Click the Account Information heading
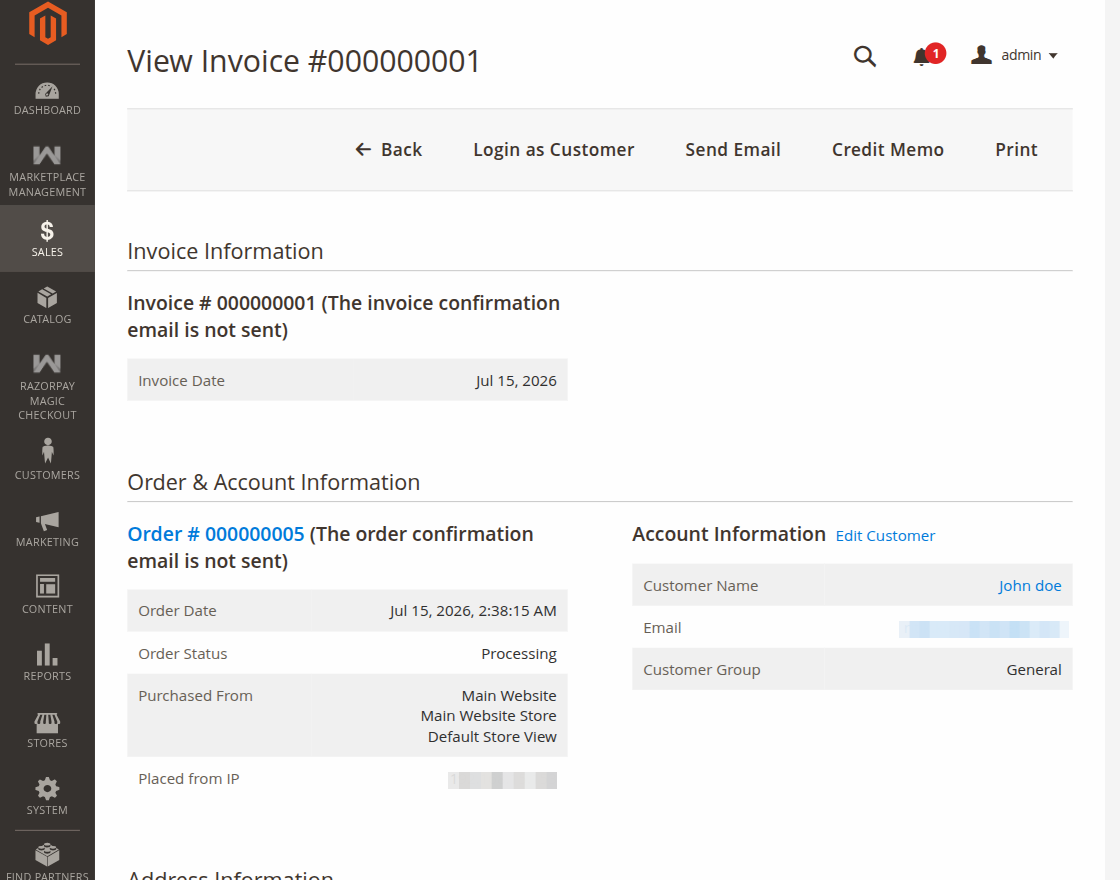 729,534
